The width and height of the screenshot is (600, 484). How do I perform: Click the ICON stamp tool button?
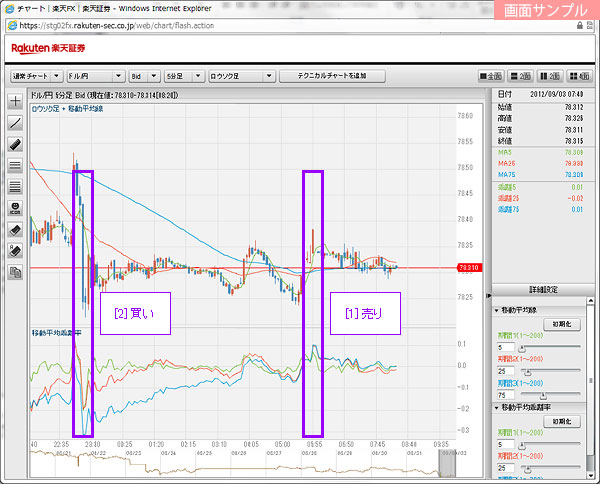tap(15, 208)
